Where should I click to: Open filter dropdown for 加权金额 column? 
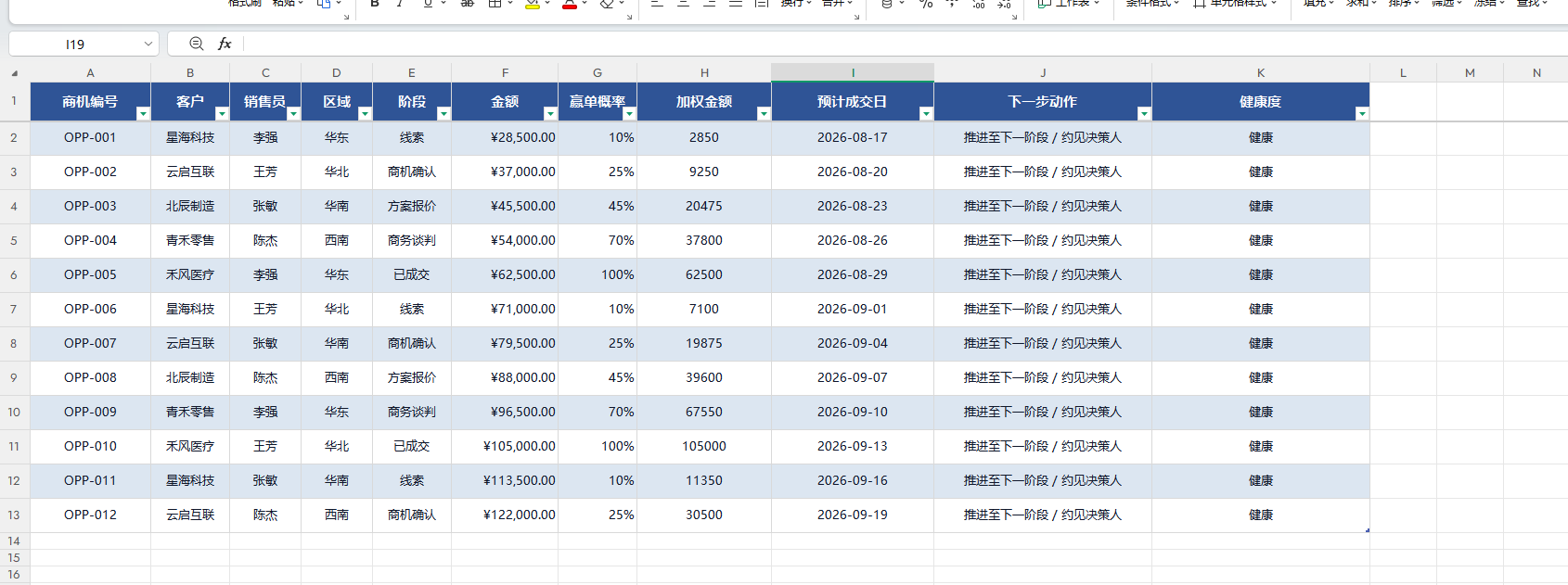pos(764,113)
